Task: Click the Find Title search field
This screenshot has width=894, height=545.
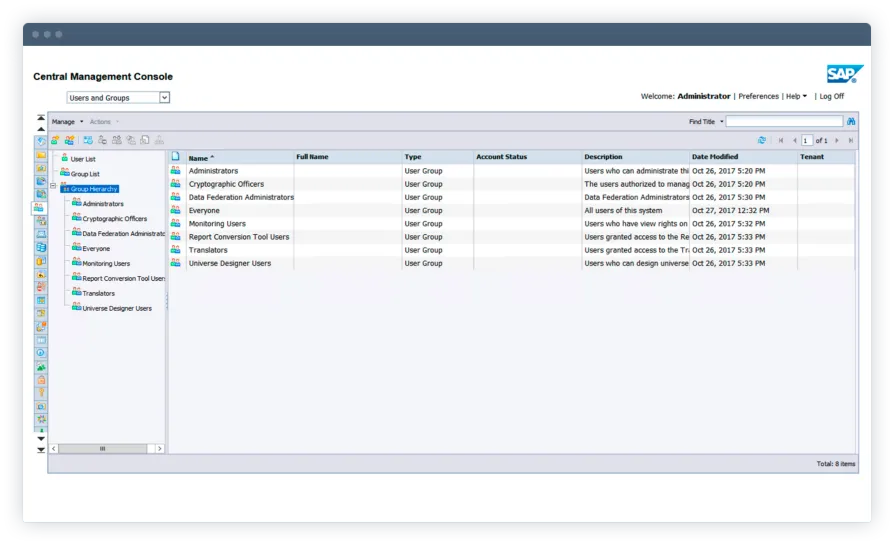Action: [782, 122]
